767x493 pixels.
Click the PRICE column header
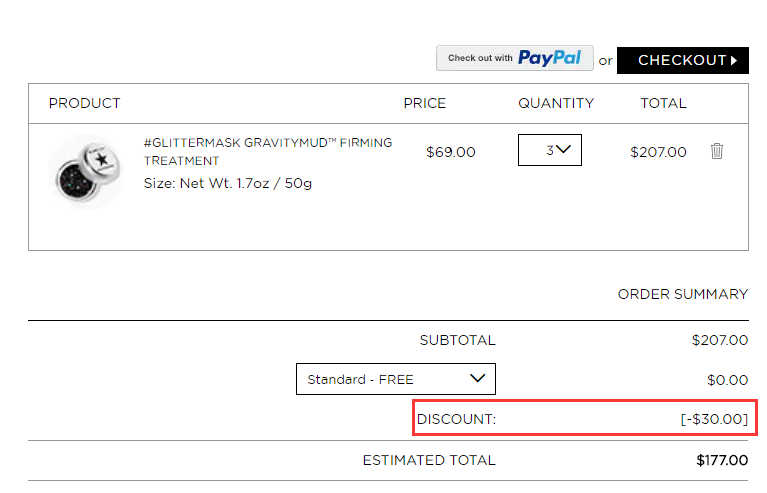coord(425,103)
